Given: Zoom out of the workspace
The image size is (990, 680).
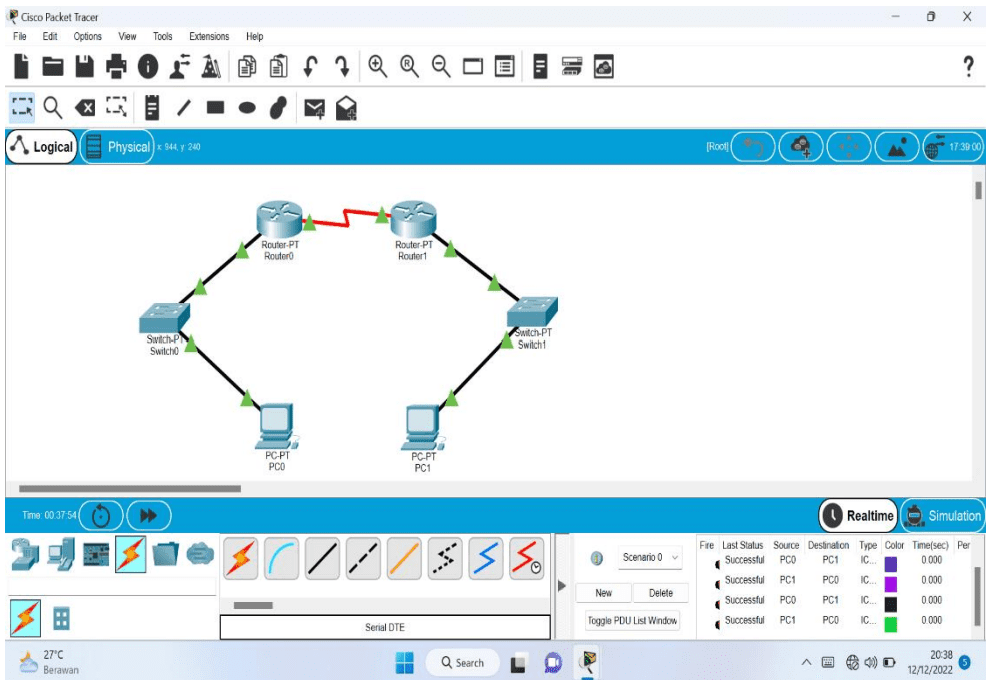Looking at the screenshot, I should click(x=441, y=66).
